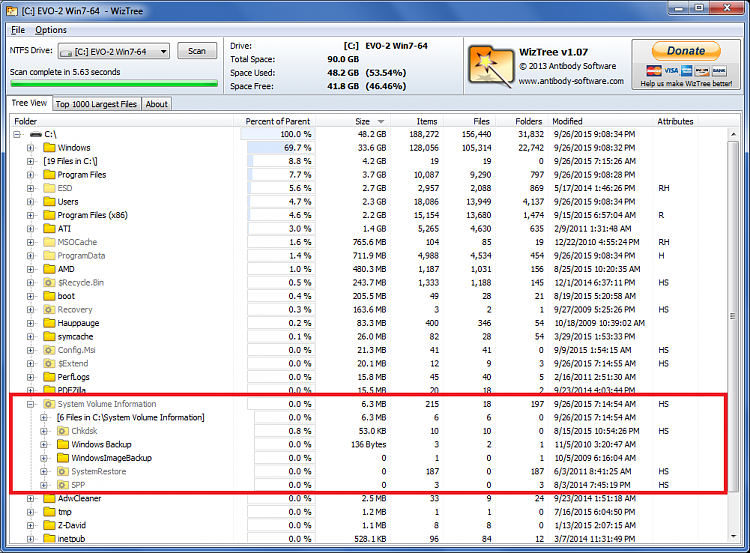The height and width of the screenshot is (553, 750).
Task: Click the green scan progress bar
Action: (114, 84)
